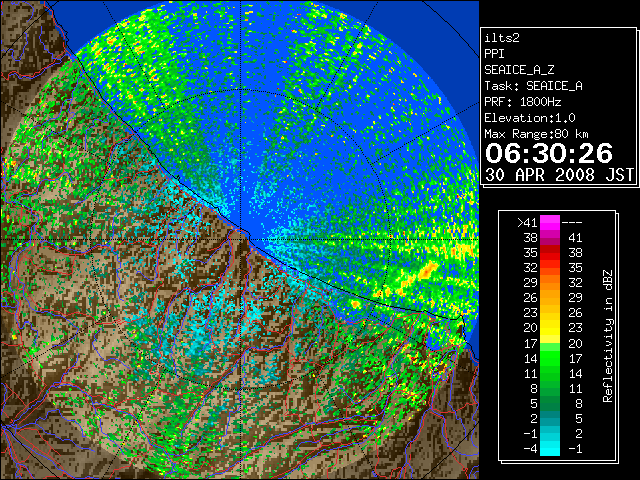
Task: Click the '---' legend entry
Action: 572,223
